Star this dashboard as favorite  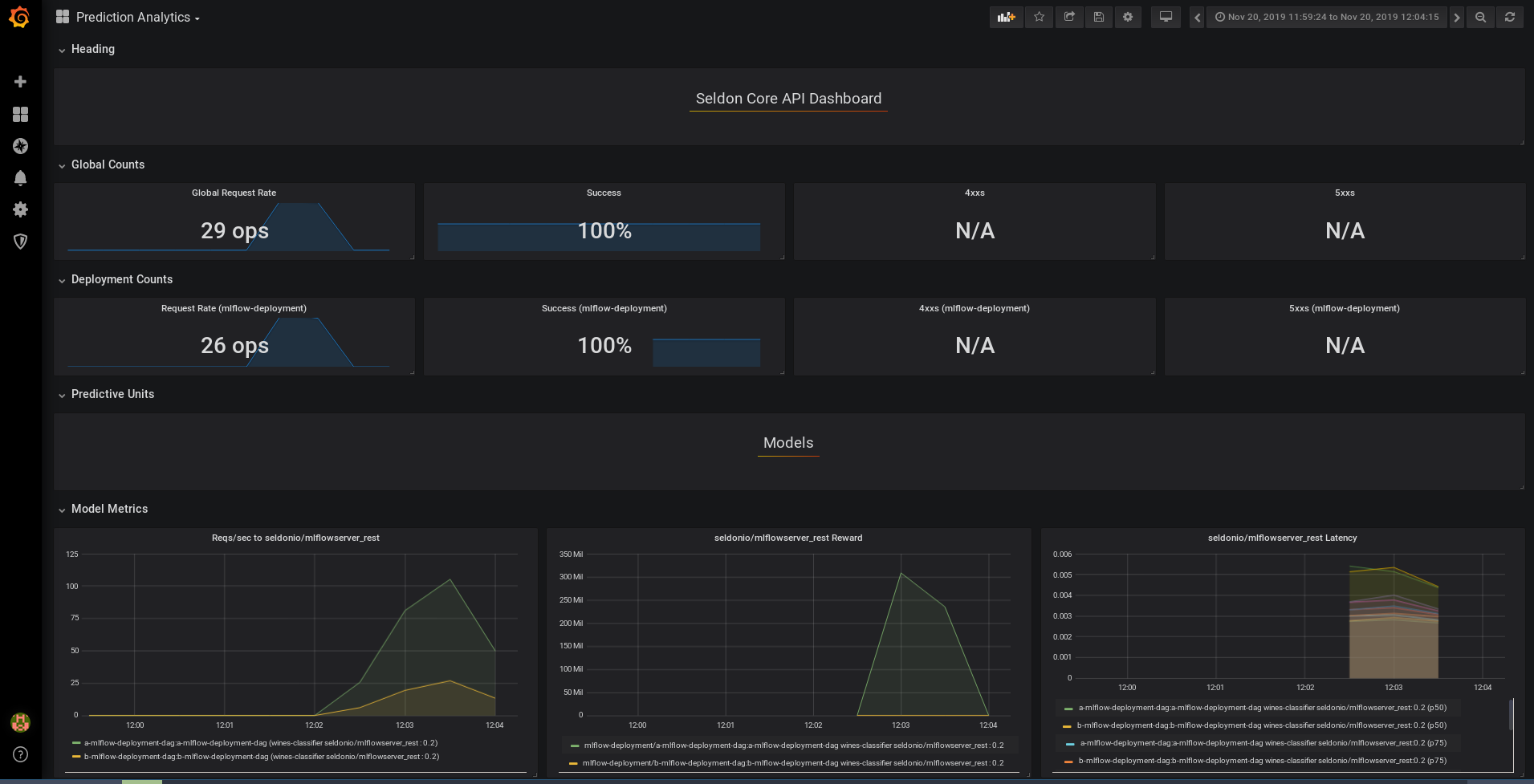pyautogui.click(x=1039, y=17)
